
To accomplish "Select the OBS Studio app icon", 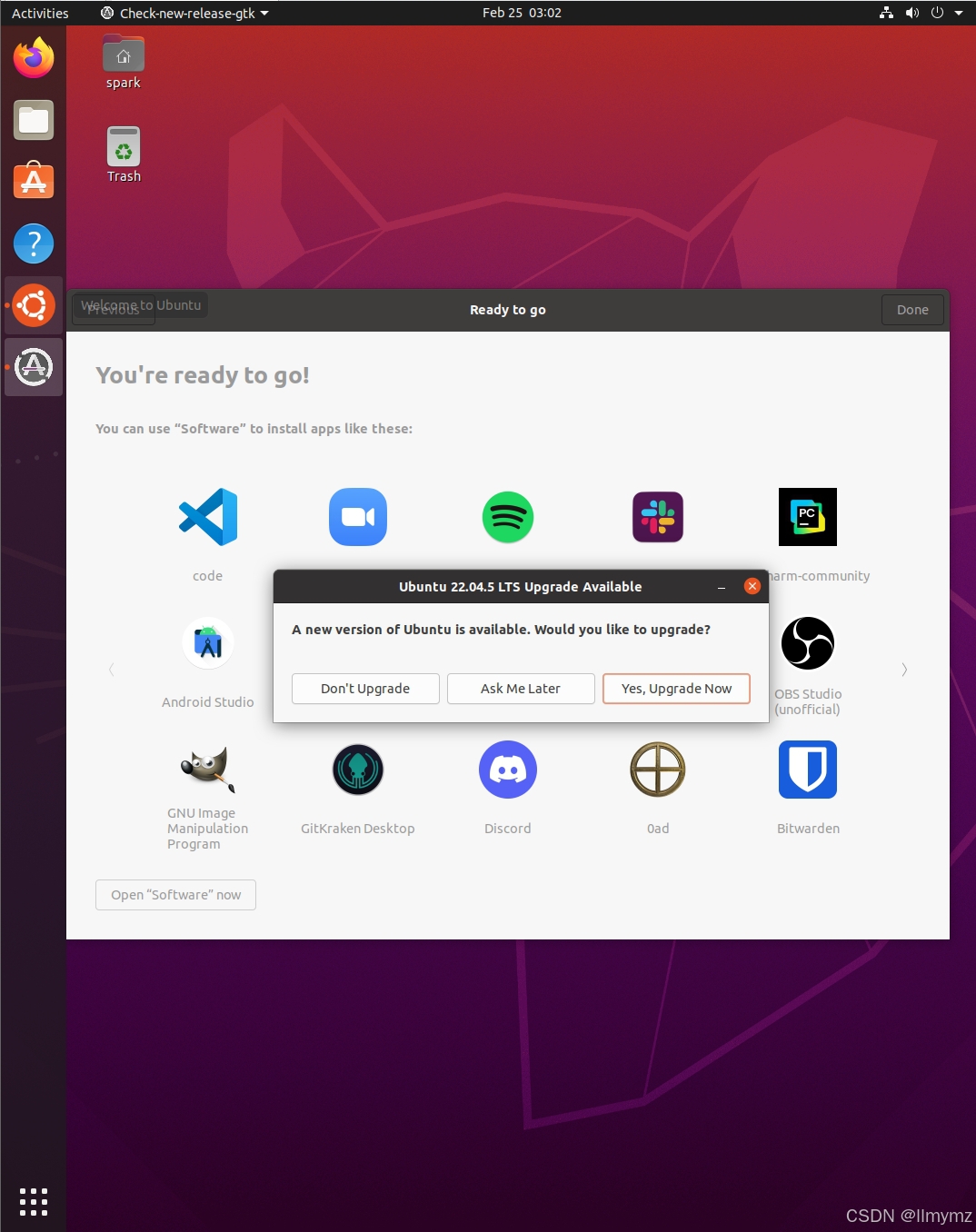I will point(808,643).
